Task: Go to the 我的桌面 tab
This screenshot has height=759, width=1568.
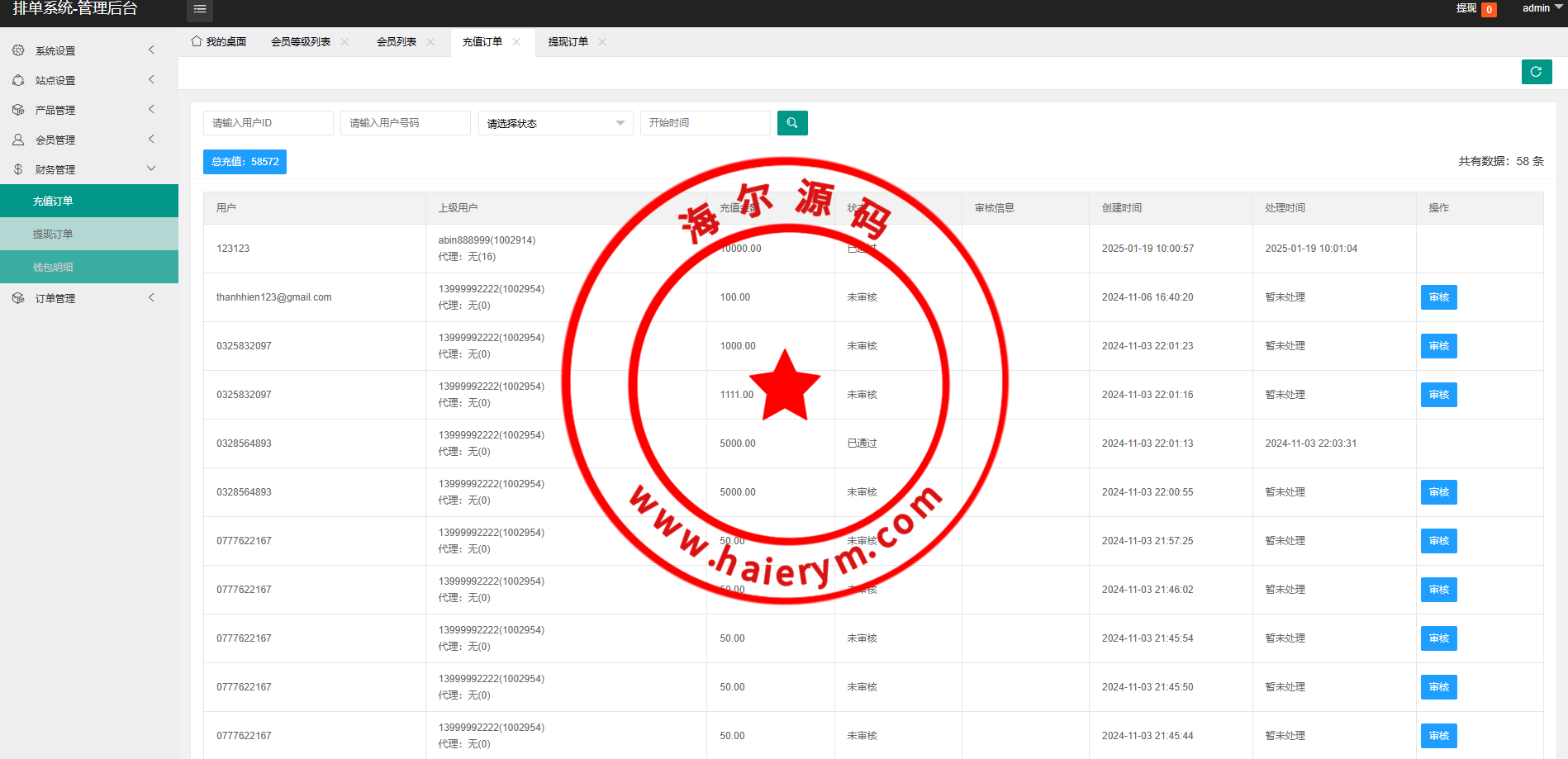Action: click(219, 42)
